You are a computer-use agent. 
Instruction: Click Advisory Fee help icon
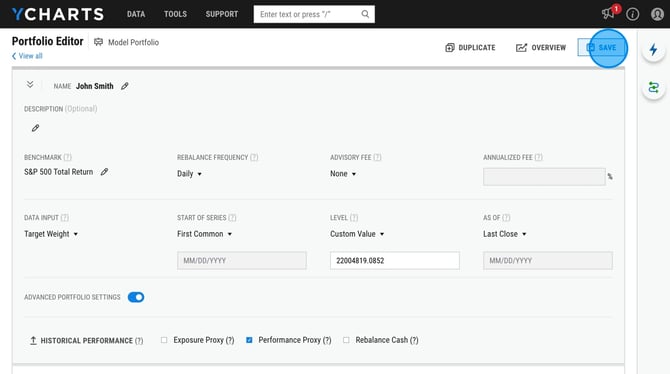point(377,157)
